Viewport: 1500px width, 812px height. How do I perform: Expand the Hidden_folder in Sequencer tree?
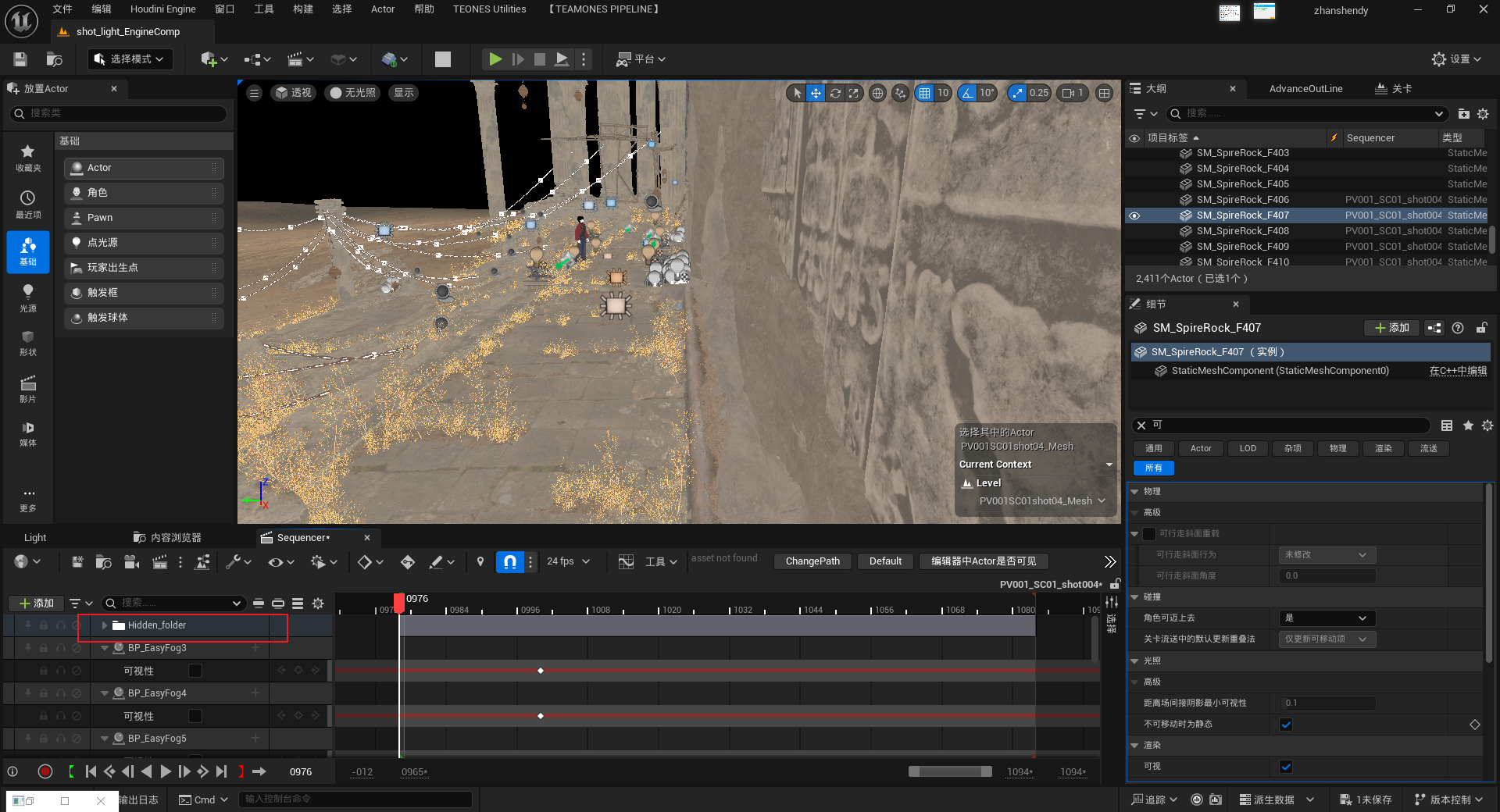(105, 625)
